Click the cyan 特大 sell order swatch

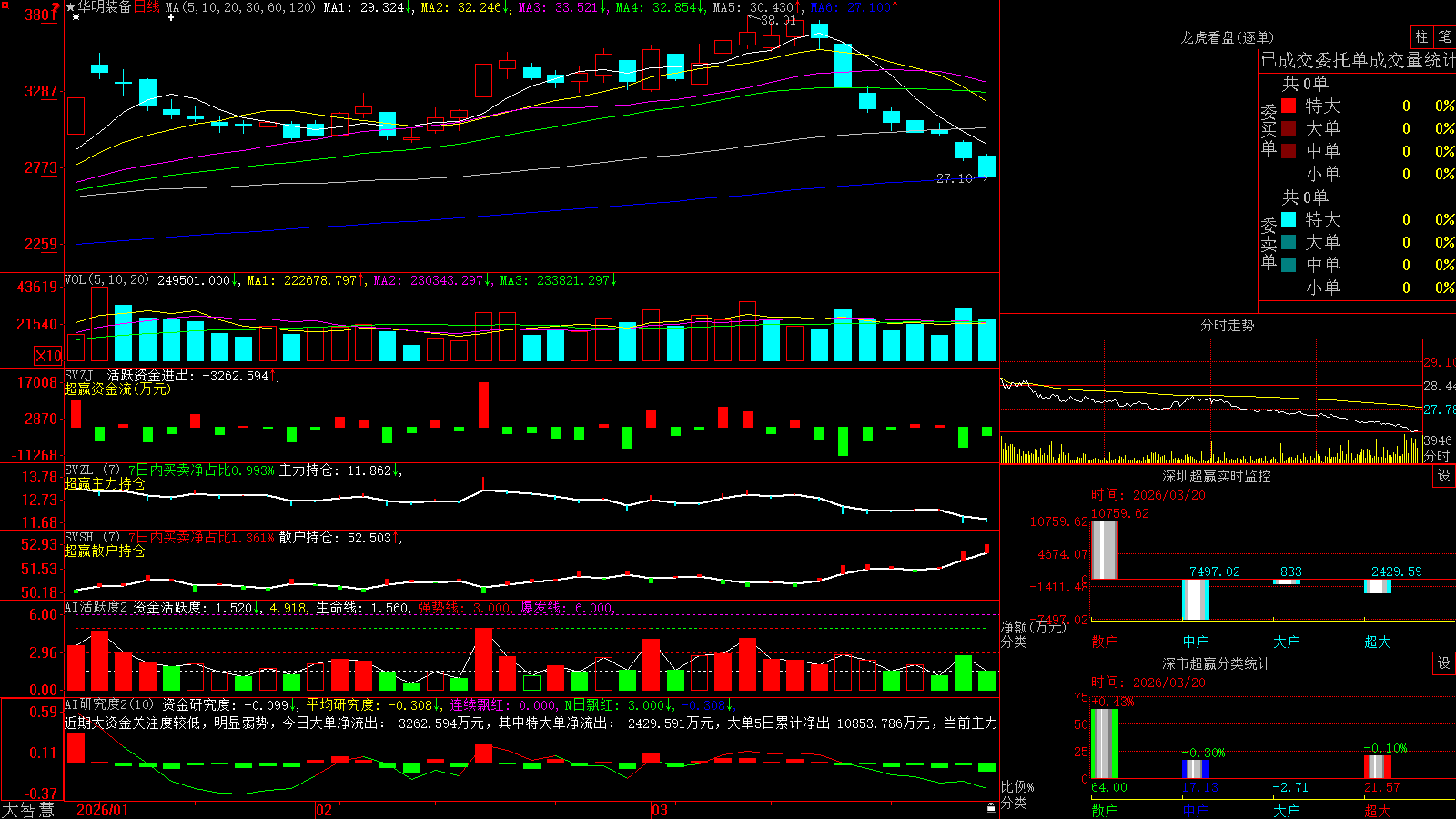coord(1289,219)
